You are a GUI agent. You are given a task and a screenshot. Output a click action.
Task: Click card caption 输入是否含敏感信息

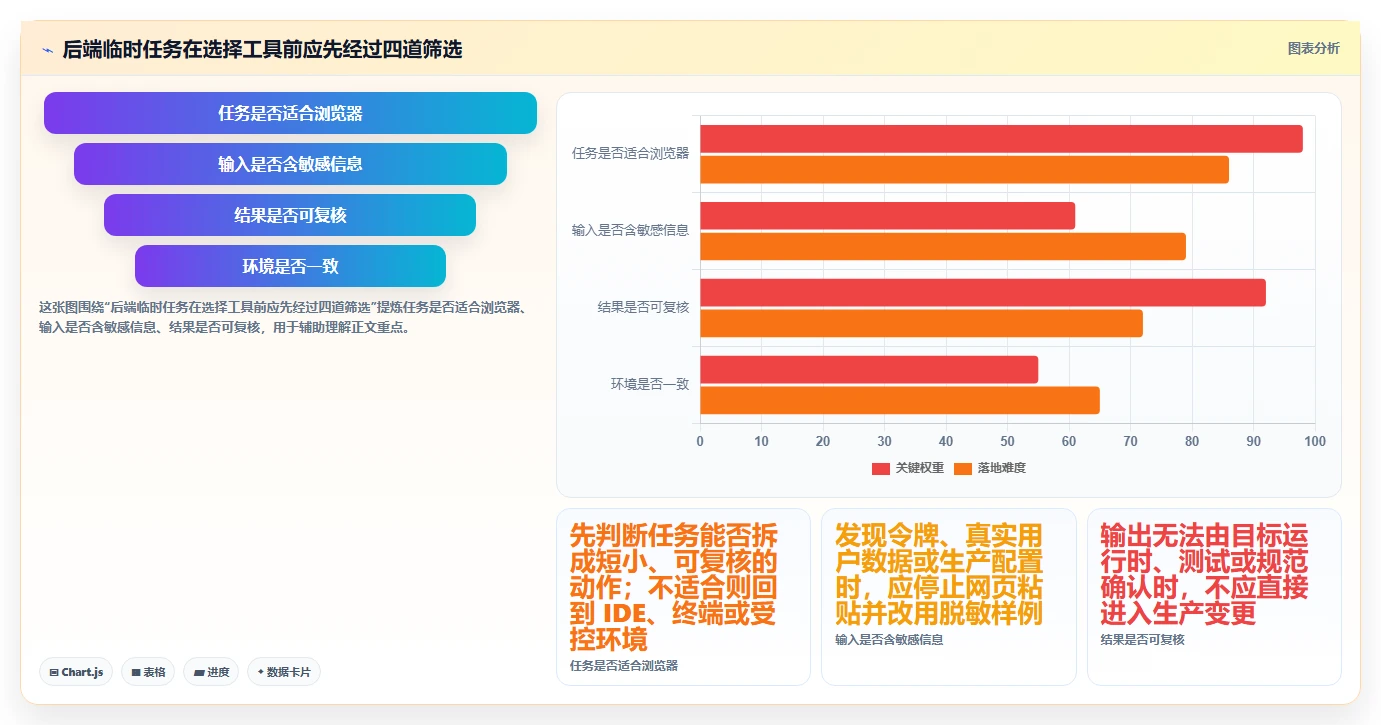pyautogui.click(x=889, y=640)
